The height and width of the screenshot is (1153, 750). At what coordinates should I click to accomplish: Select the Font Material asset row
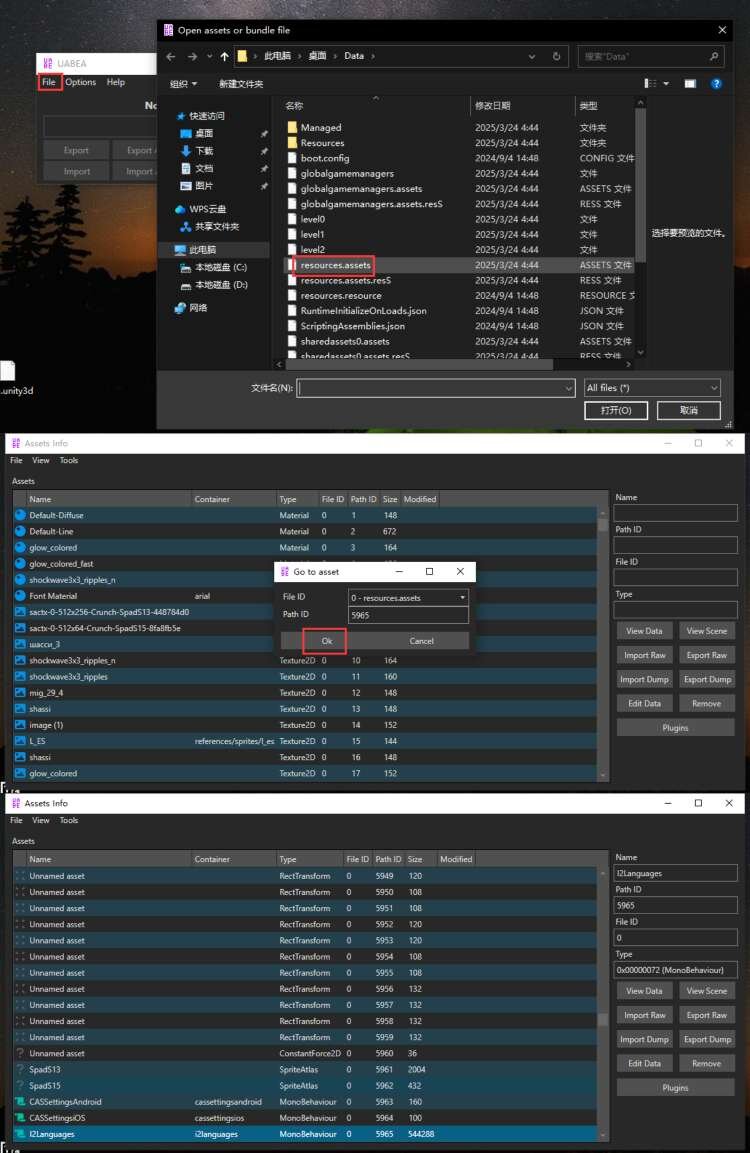pos(305,596)
